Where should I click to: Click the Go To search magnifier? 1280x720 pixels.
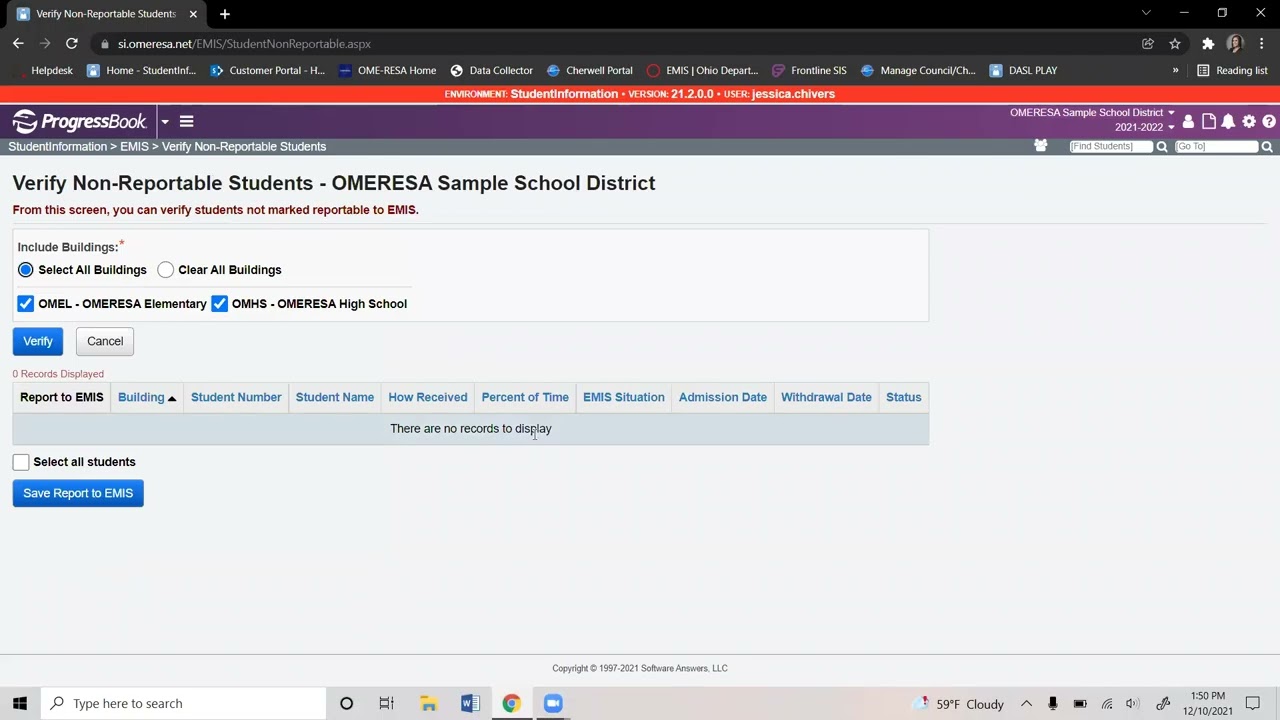click(x=1267, y=147)
